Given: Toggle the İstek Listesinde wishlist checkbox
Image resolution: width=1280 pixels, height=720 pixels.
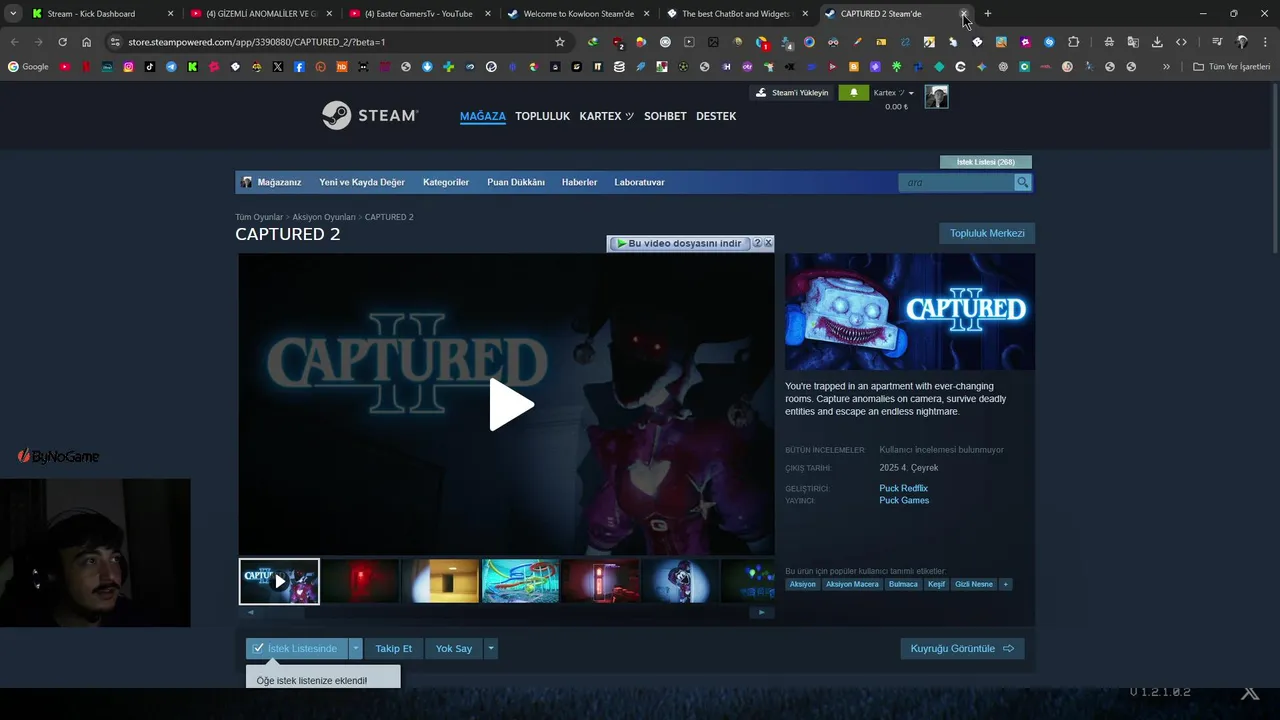Looking at the screenshot, I should pyautogui.click(x=258, y=648).
